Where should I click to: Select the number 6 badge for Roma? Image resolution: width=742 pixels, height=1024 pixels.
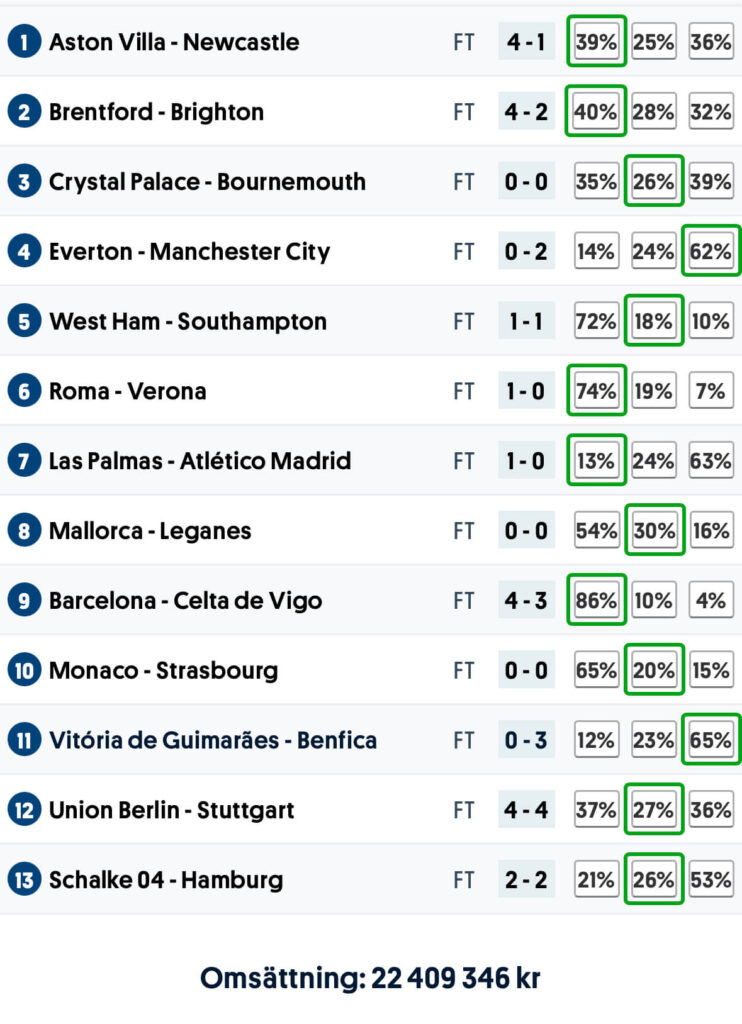coord(22,391)
